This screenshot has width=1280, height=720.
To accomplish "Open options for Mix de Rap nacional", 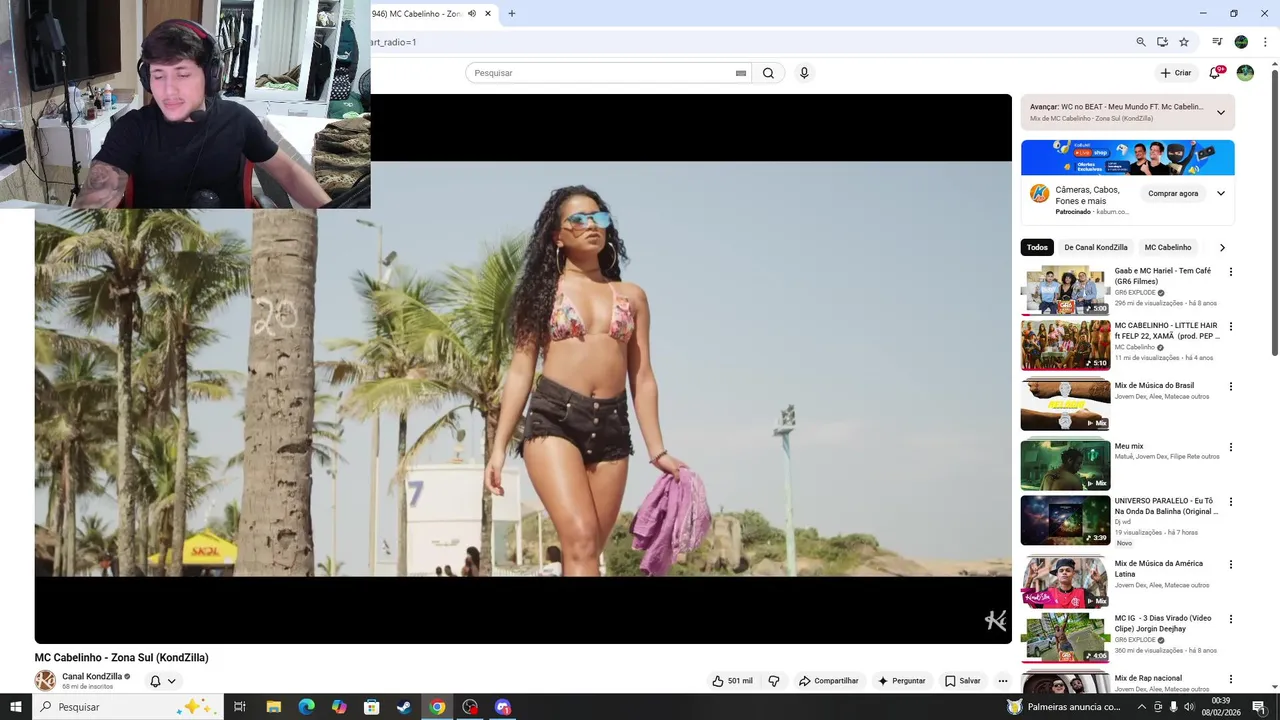I will click(1231, 680).
